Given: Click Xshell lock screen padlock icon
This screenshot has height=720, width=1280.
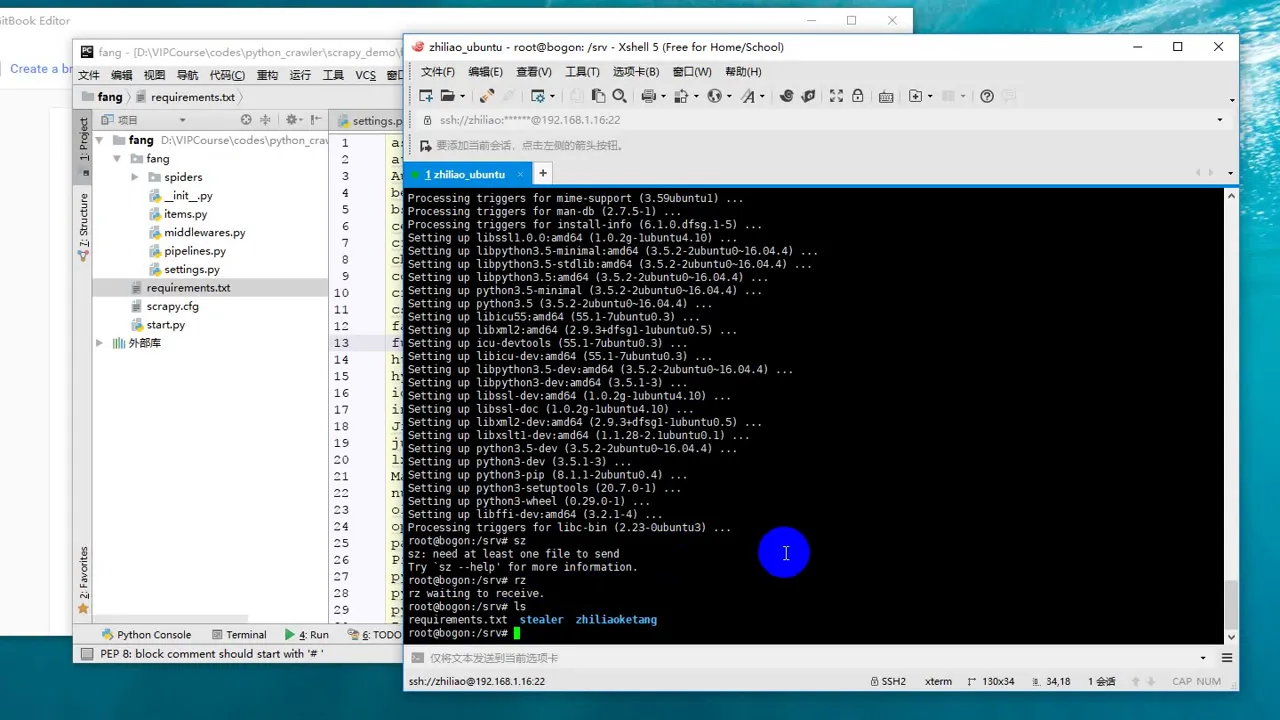Looking at the screenshot, I should (858, 96).
